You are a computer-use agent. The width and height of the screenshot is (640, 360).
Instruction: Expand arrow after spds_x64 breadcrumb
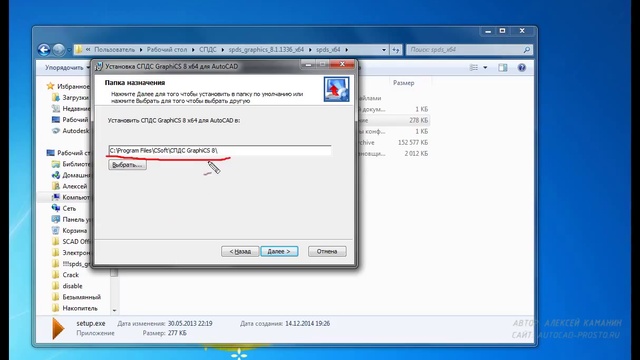(x=347, y=50)
